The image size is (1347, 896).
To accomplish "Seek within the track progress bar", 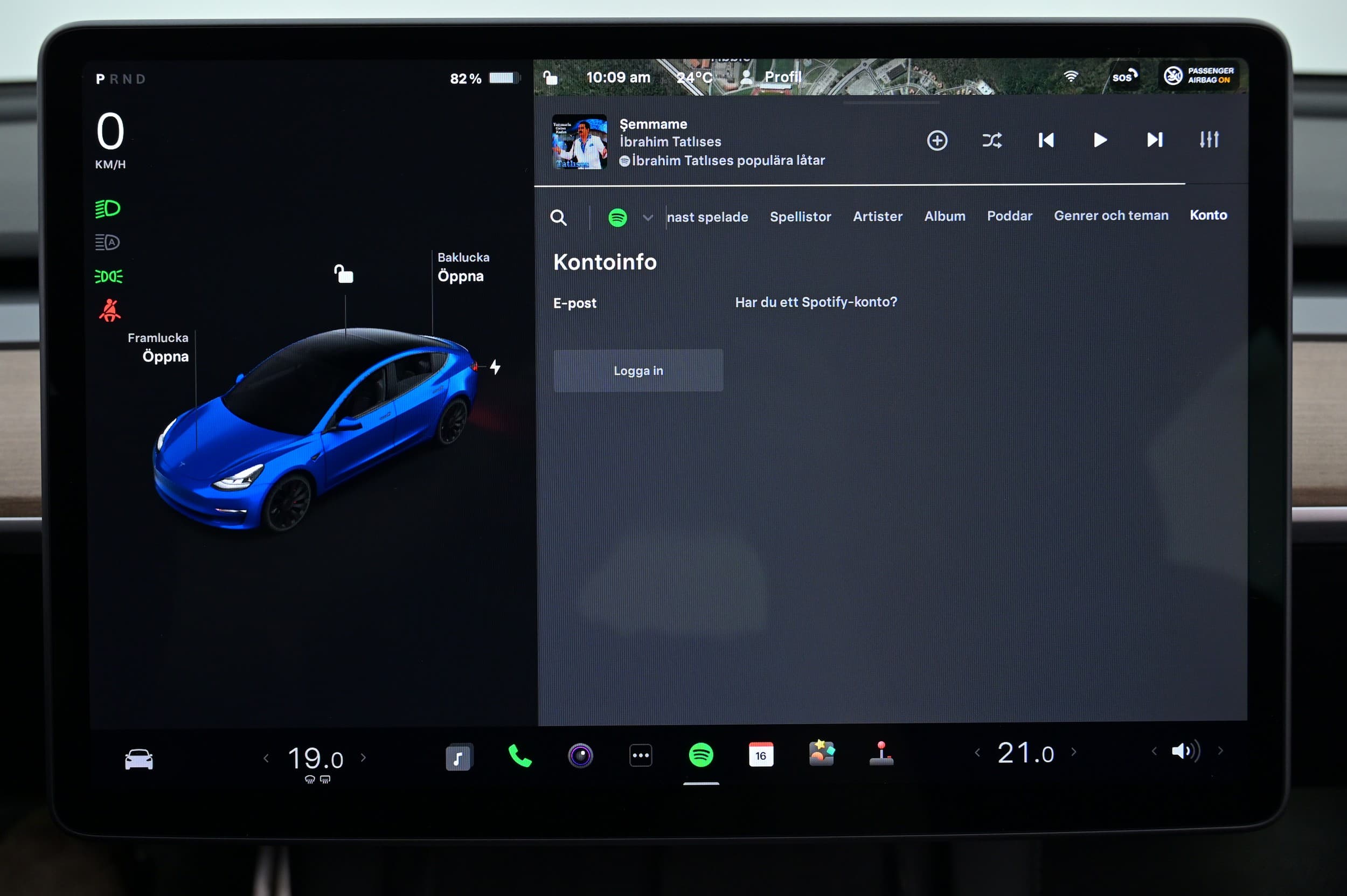I will (891, 185).
